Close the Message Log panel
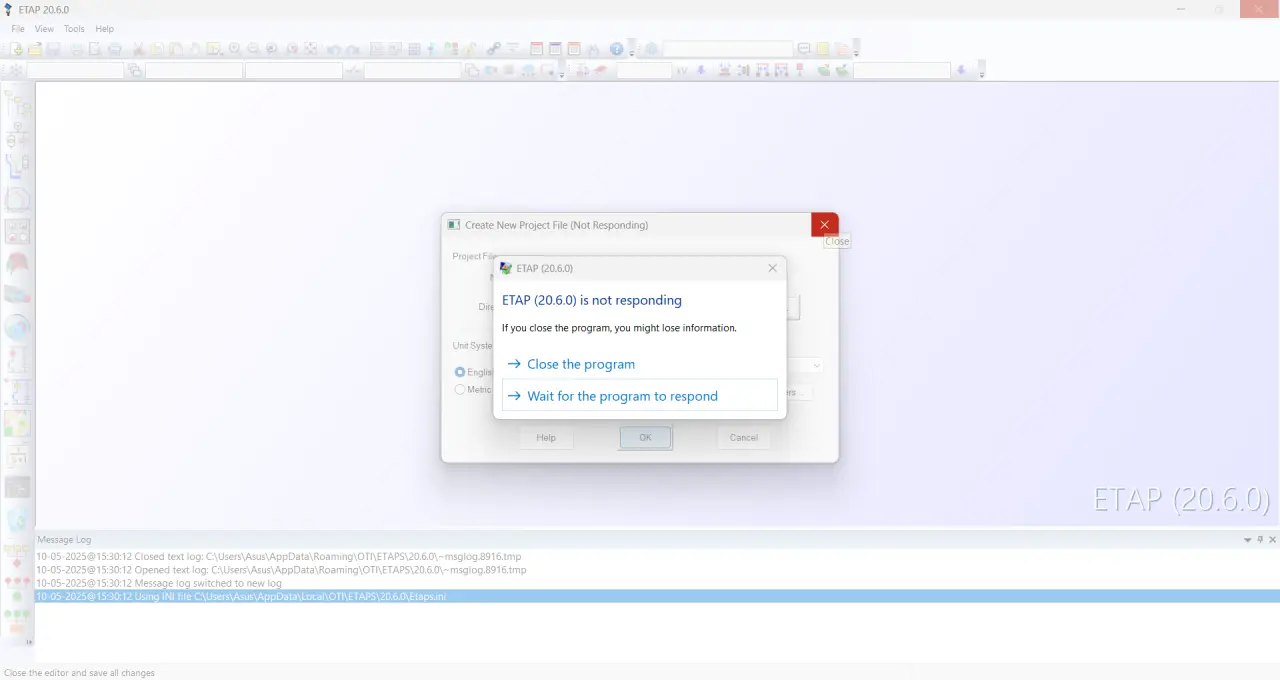Image resolution: width=1280 pixels, height=680 pixels. [1272, 540]
